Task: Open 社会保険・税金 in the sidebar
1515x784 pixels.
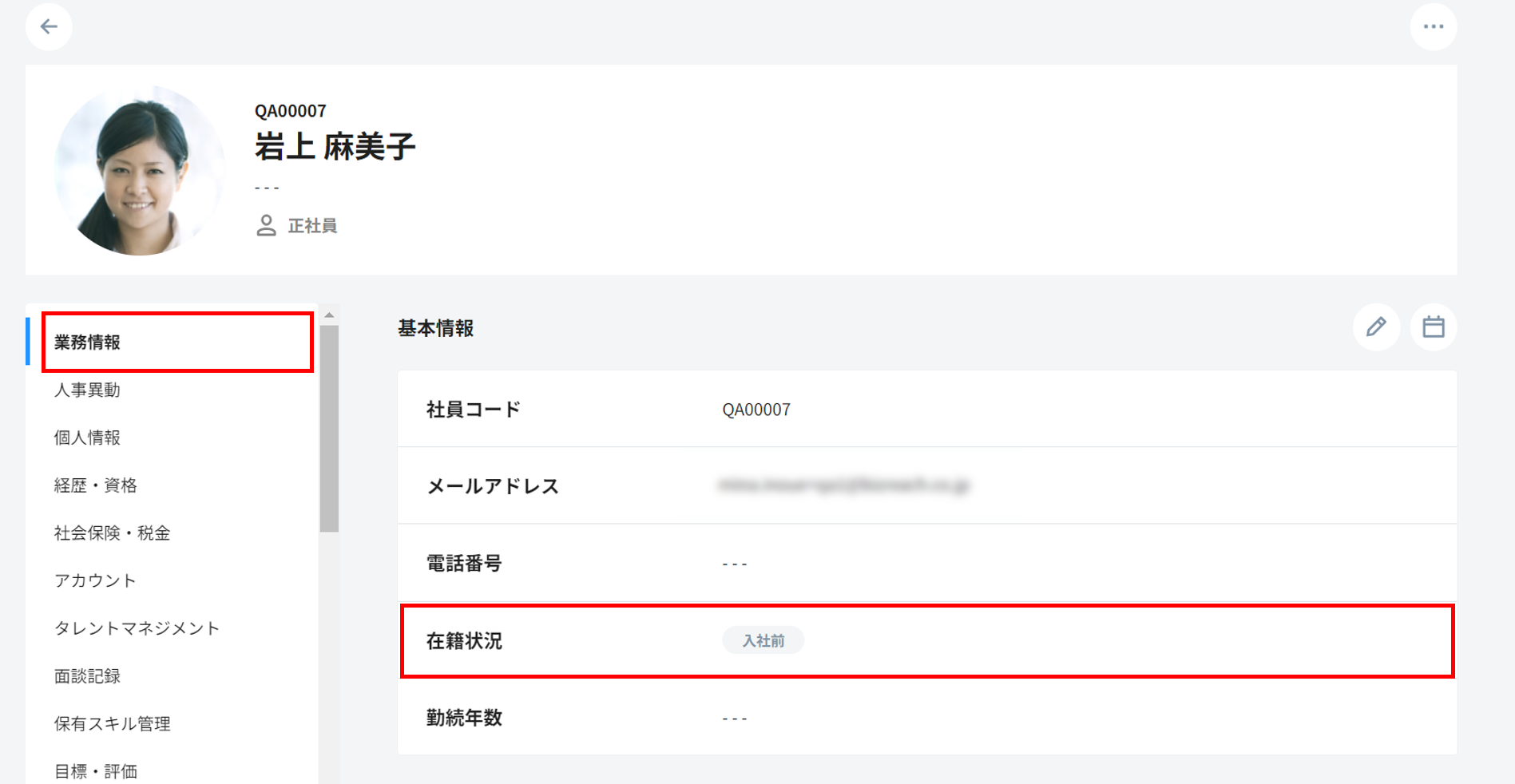Action: (x=113, y=533)
